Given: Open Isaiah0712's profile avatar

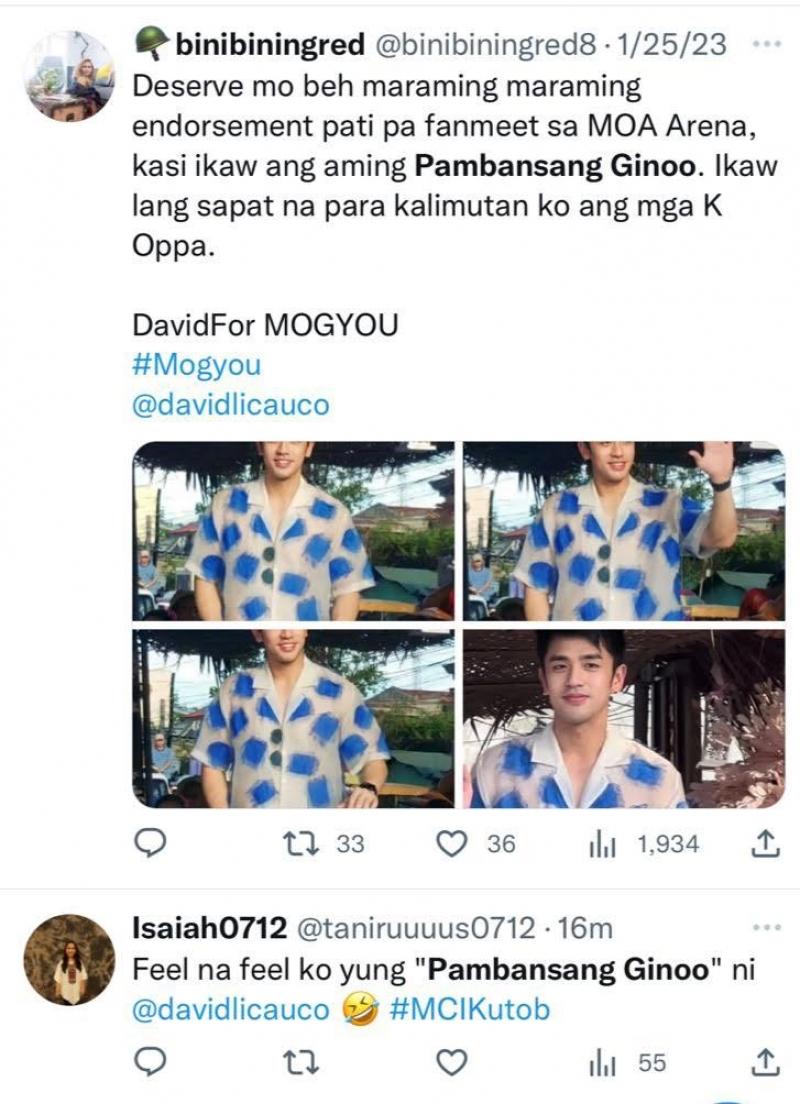Looking at the screenshot, I should point(69,959).
